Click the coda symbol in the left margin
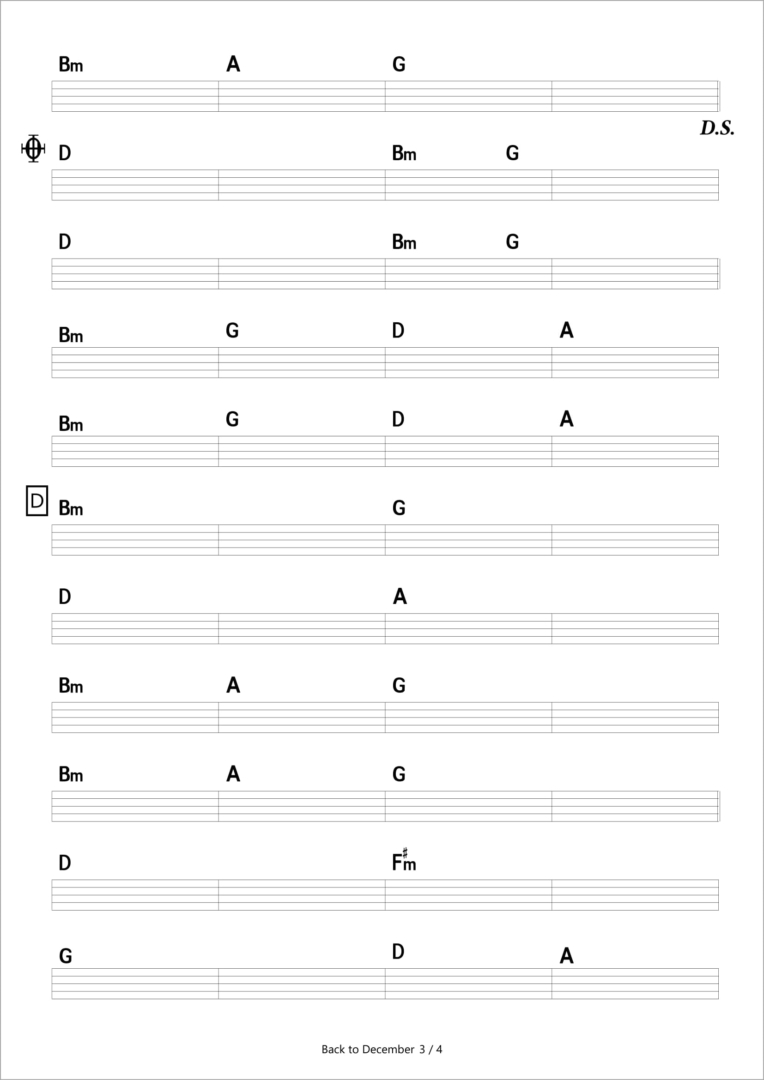 click(x=33, y=148)
